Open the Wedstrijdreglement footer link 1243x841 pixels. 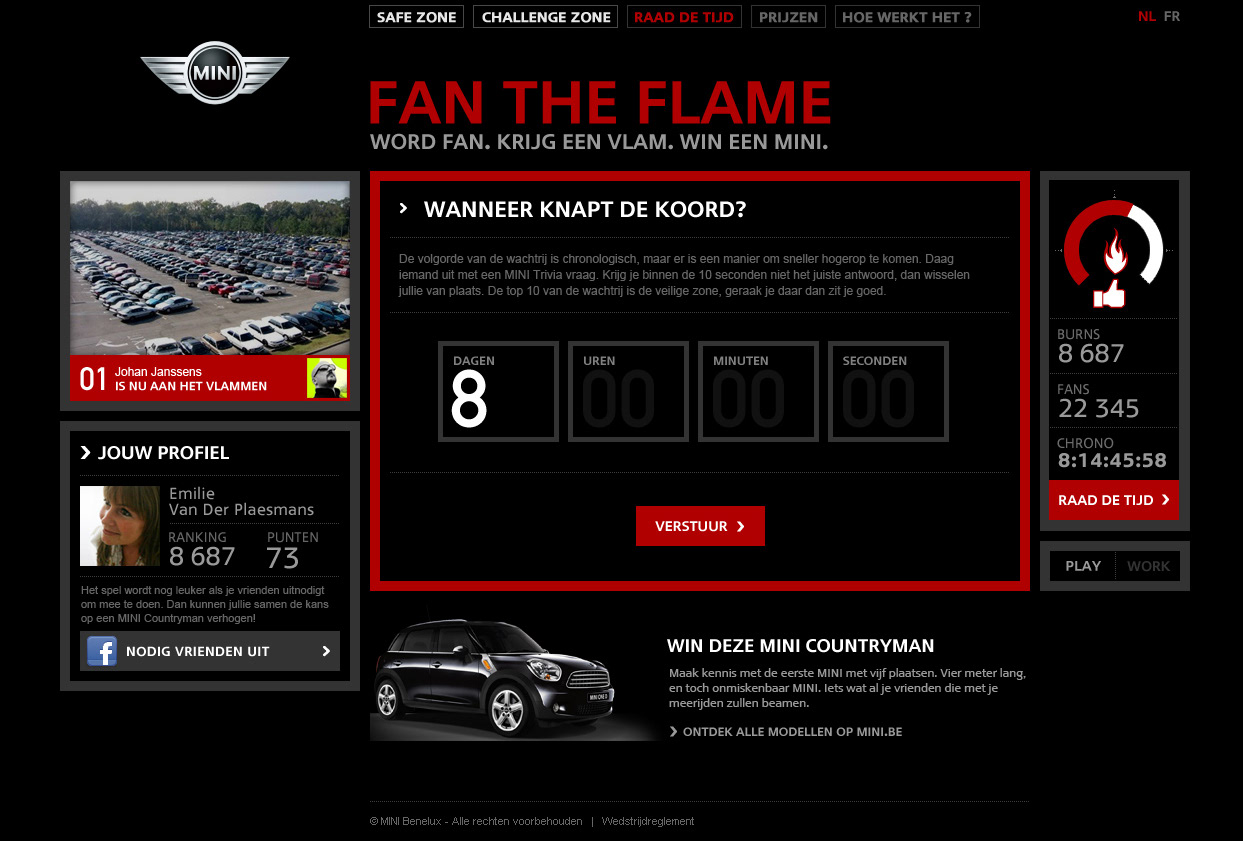tap(648, 821)
